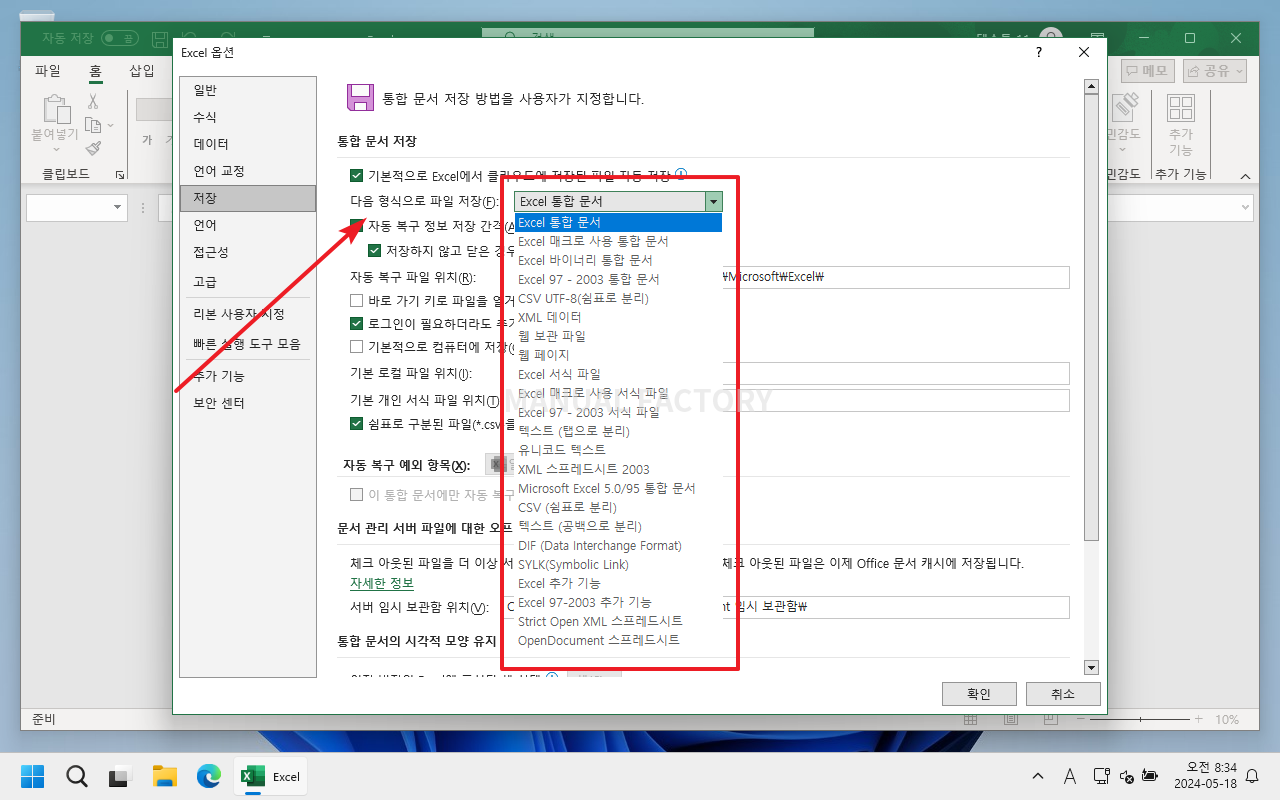Screen dimensions: 1280x800
Task: Toggle '바로 가기 키로 파일을 열거나' checkbox
Action: click(357, 300)
